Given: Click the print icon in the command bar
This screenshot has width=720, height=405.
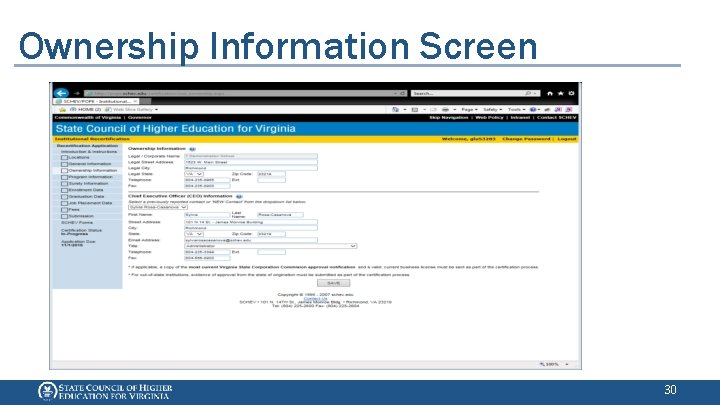Looking at the screenshot, I should click(x=445, y=110).
